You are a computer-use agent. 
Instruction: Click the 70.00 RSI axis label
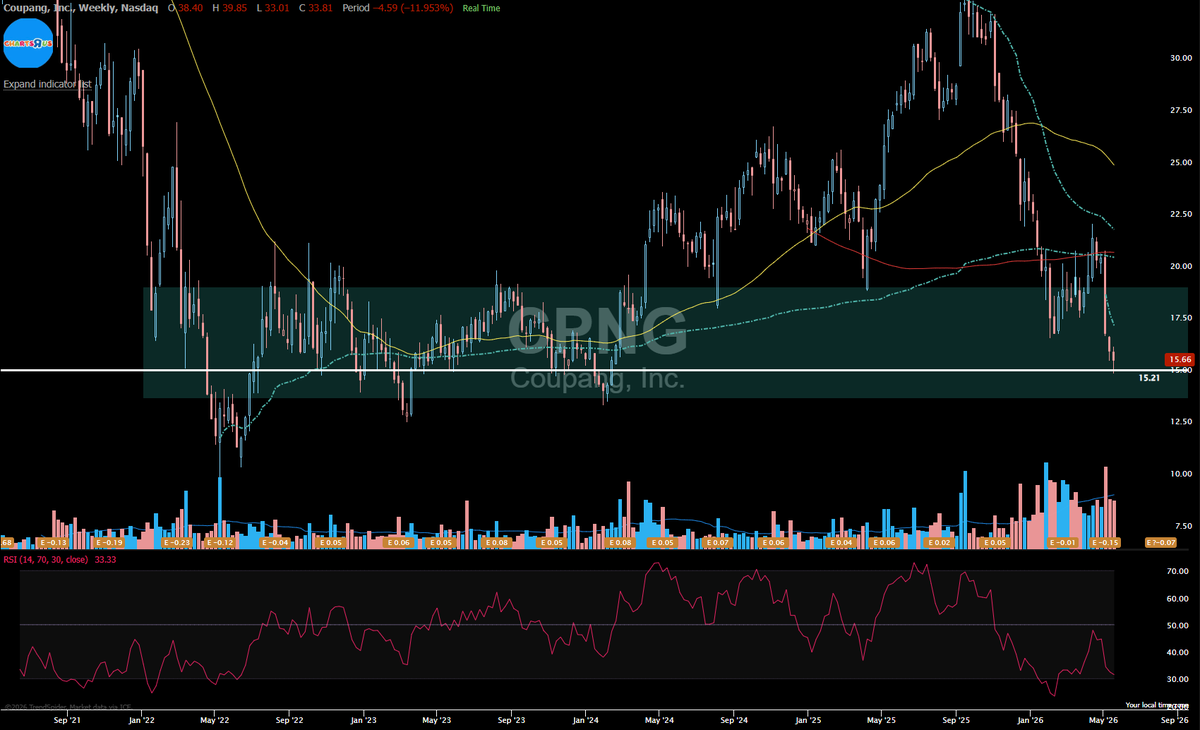[x=1177, y=571]
